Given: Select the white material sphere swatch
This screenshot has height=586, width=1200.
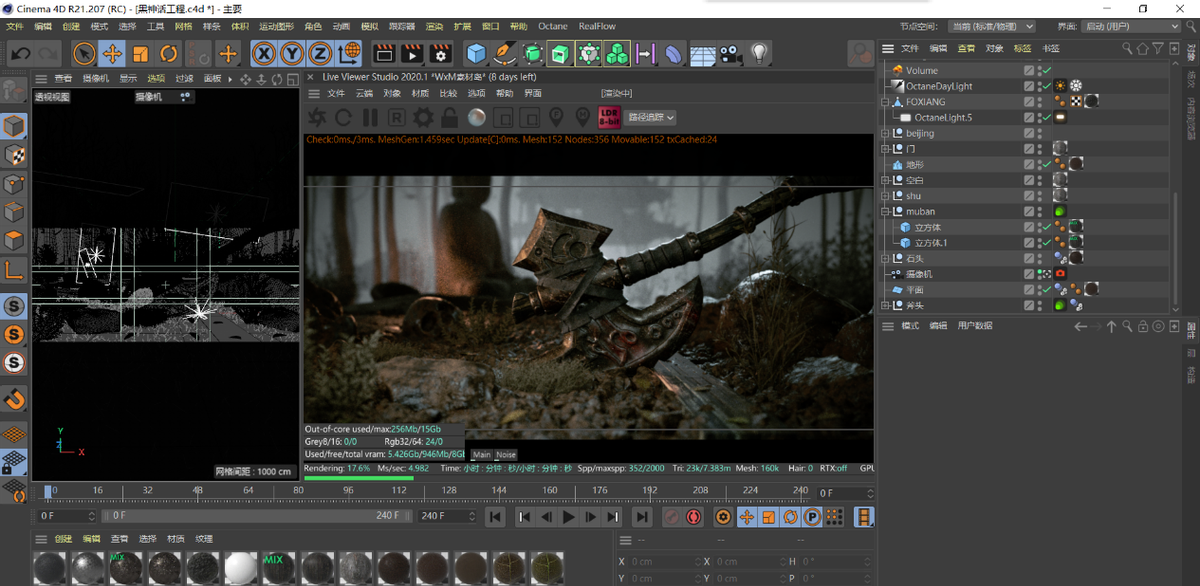Looking at the screenshot, I should pos(241,568).
